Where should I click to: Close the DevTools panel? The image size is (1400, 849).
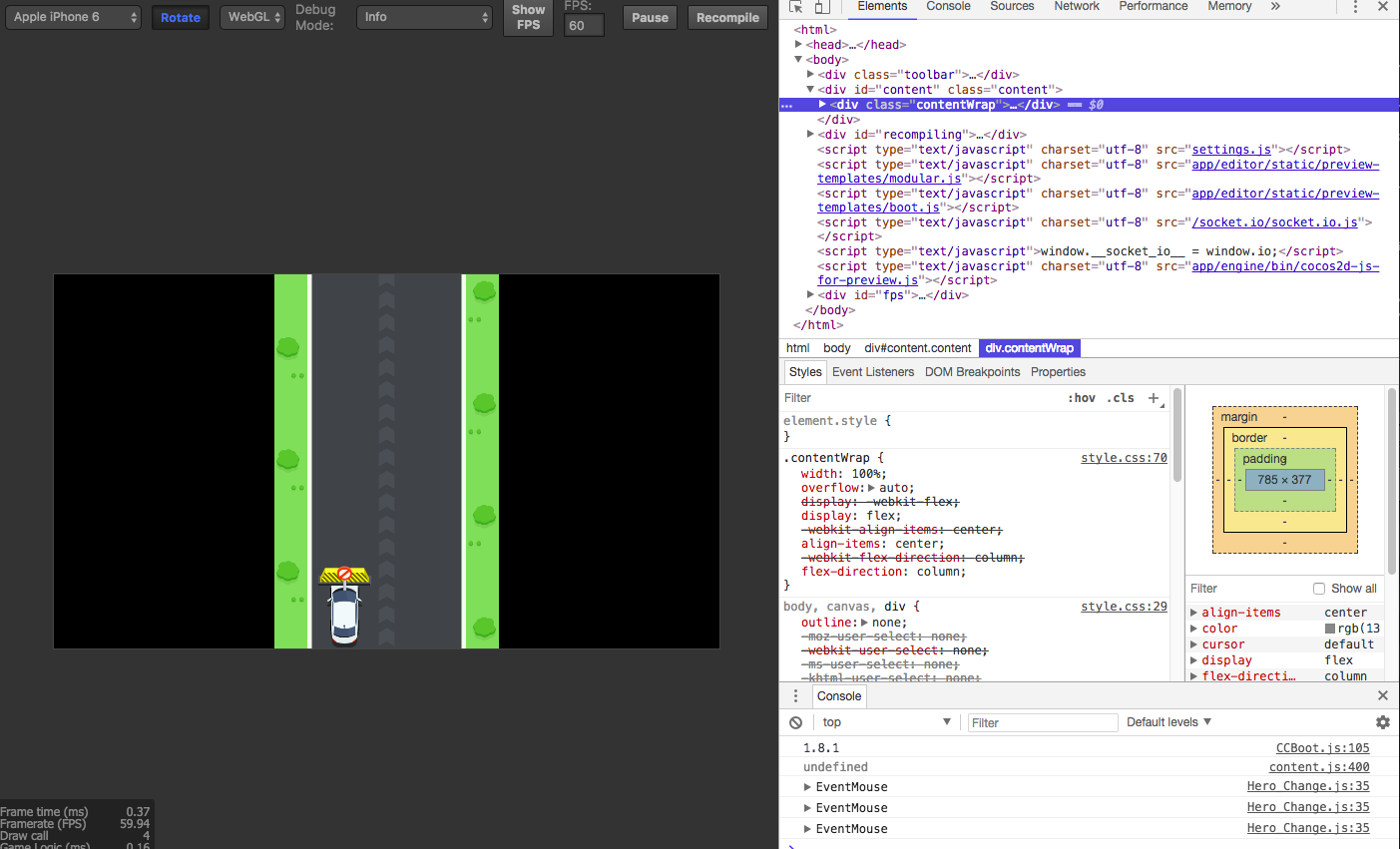[x=1383, y=7]
